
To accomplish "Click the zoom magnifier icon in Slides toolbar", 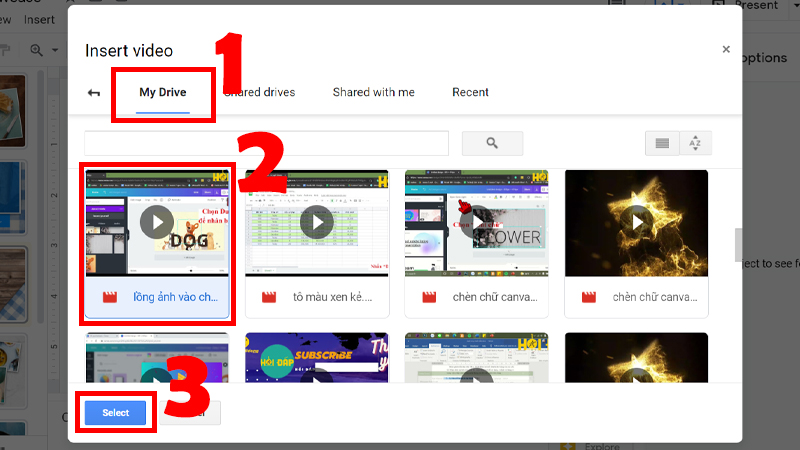I will tap(36, 50).
